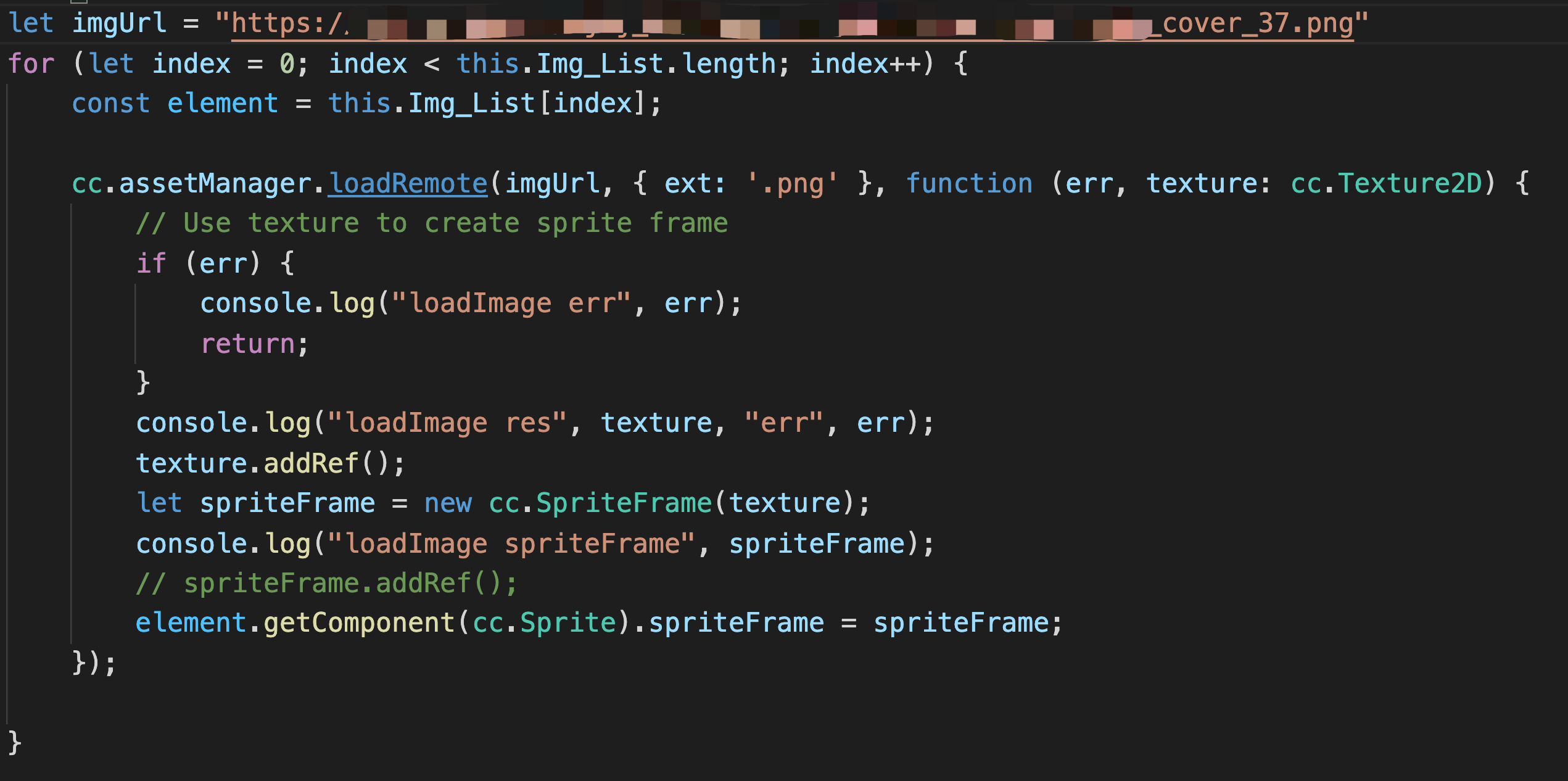Click the 'Use texture to create sprite frame' comment
The width and height of the screenshot is (1568, 781).
[x=432, y=223]
